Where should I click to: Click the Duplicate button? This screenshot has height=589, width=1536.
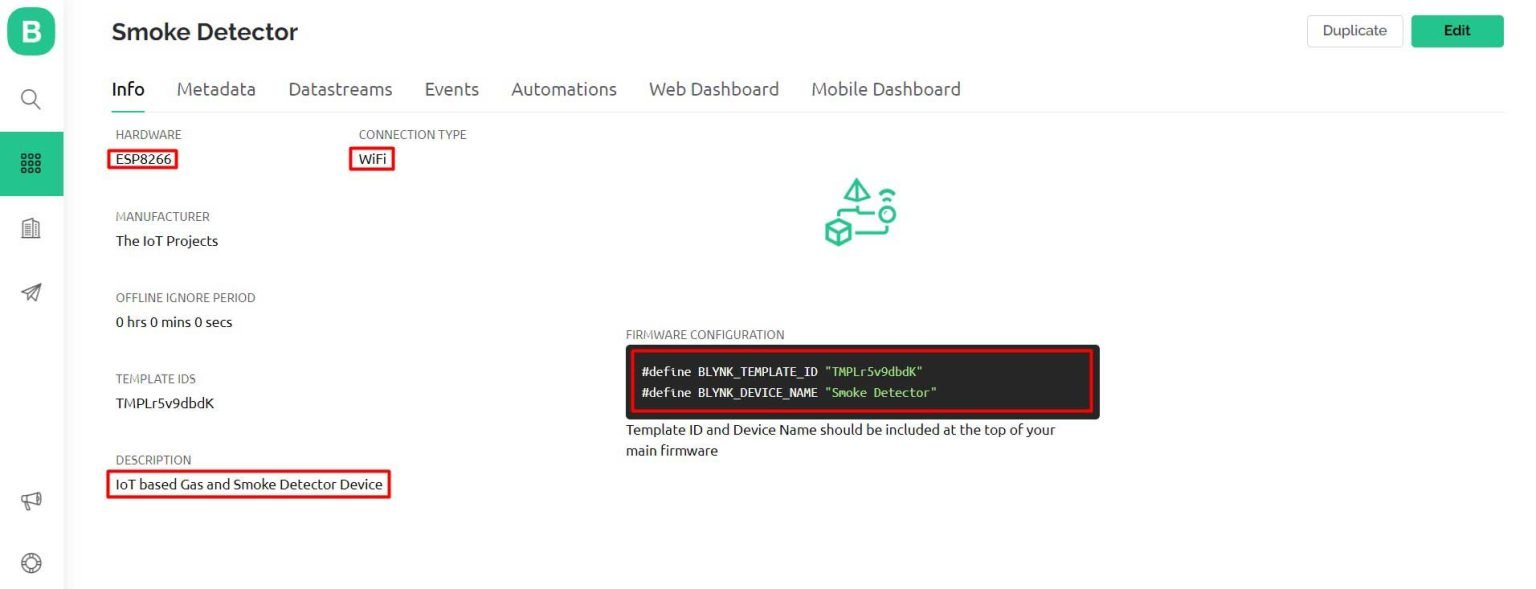pyautogui.click(x=1354, y=31)
